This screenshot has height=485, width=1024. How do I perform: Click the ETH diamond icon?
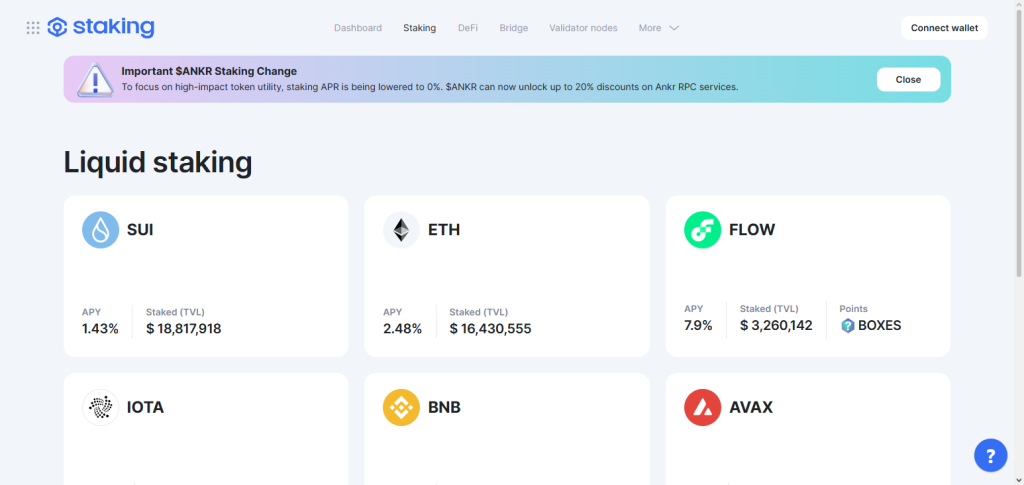[x=401, y=230]
